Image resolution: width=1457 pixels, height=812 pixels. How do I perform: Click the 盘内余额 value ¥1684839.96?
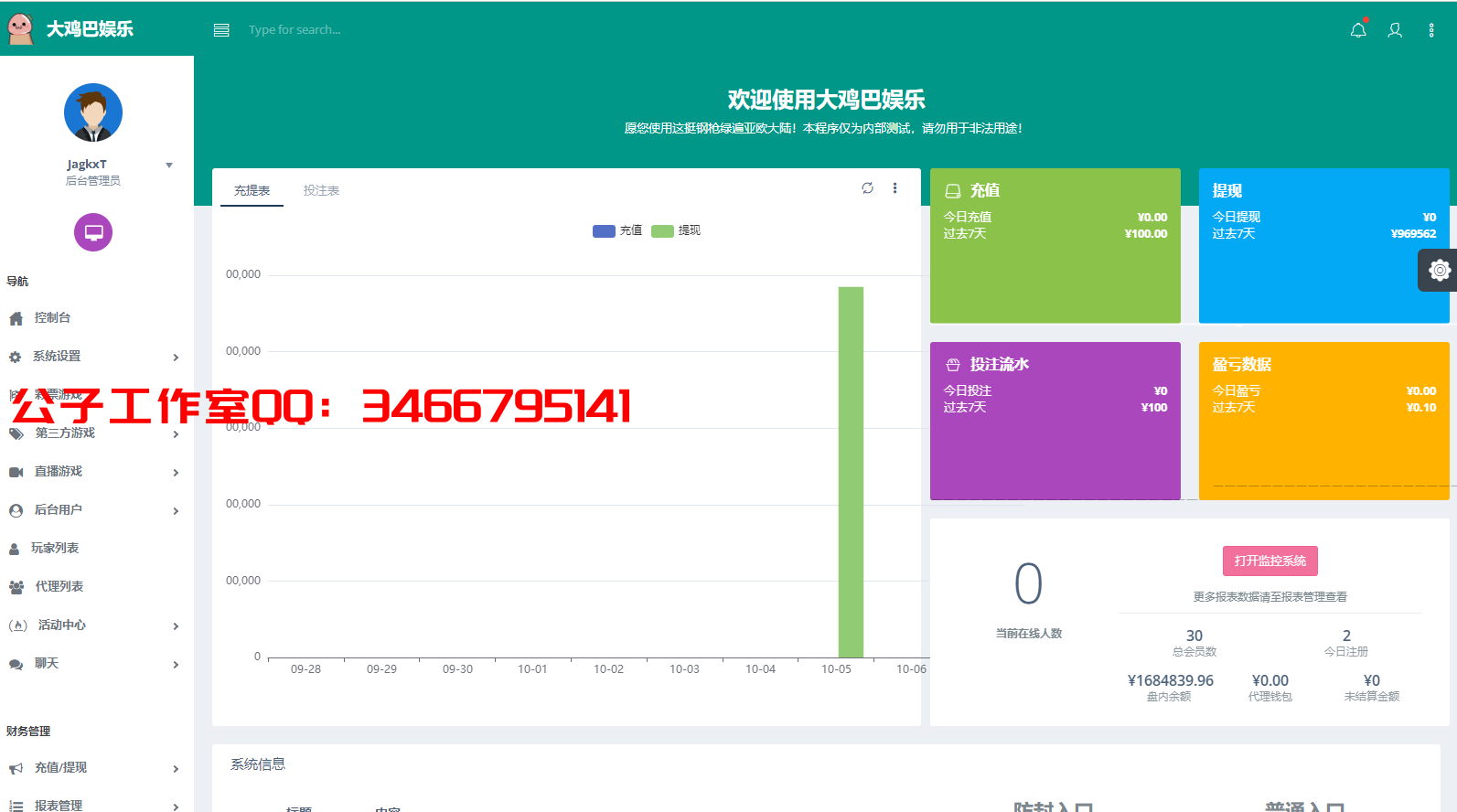pos(1171,680)
